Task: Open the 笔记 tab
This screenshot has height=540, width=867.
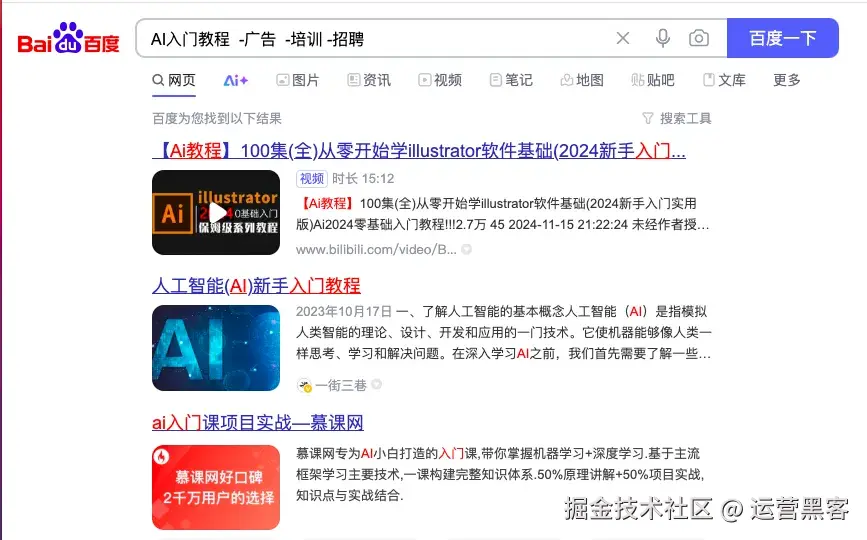Action: [511, 80]
